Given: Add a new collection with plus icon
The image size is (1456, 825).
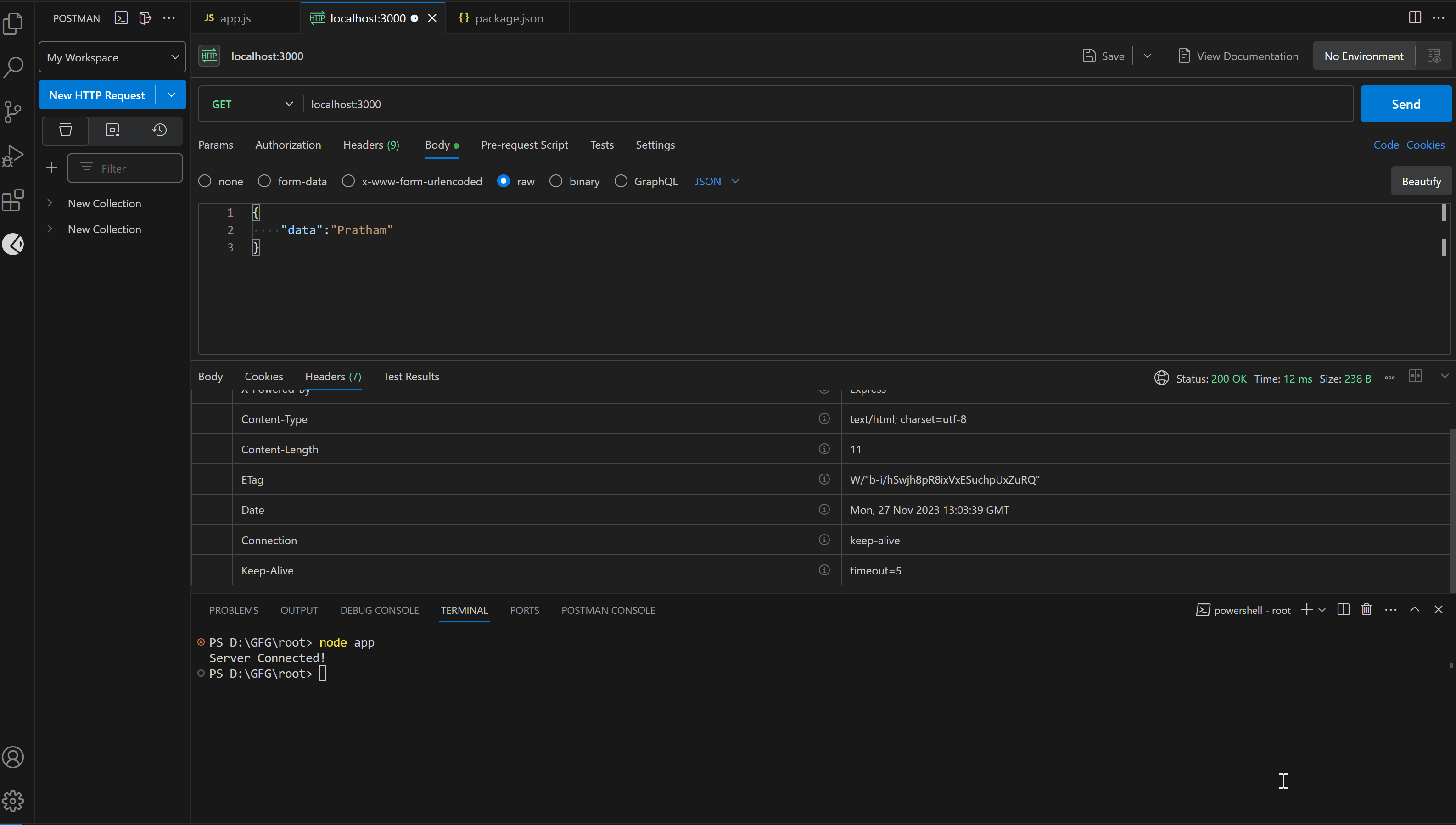Looking at the screenshot, I should coord(50,168).
